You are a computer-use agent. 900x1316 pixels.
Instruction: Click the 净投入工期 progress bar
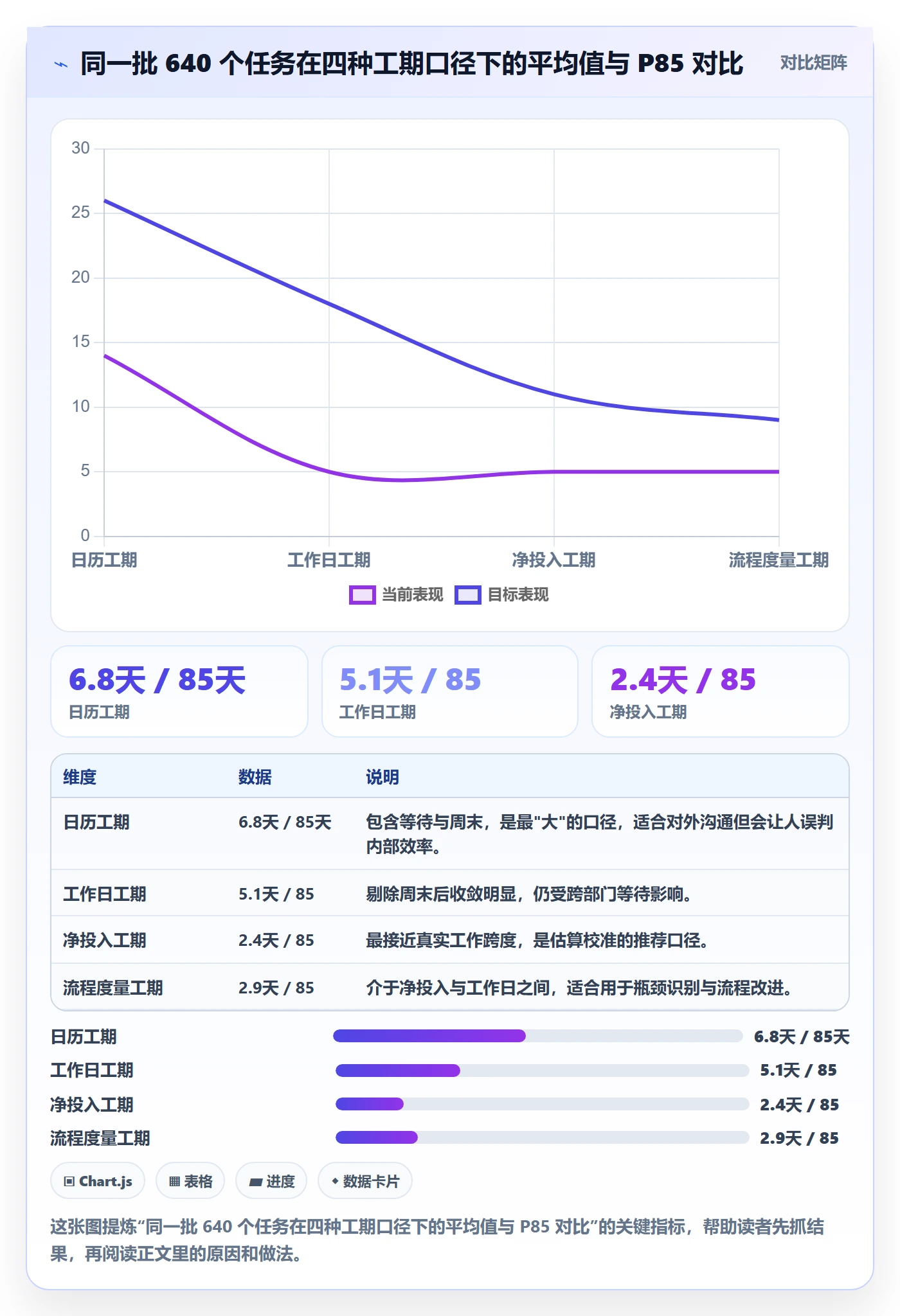click(542, 1104)
